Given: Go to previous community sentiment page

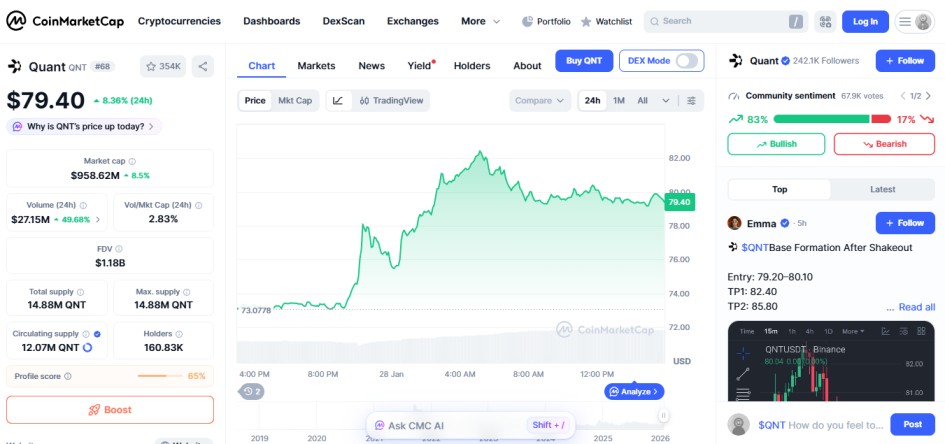Looking at the screenshot, I should 903,96.
